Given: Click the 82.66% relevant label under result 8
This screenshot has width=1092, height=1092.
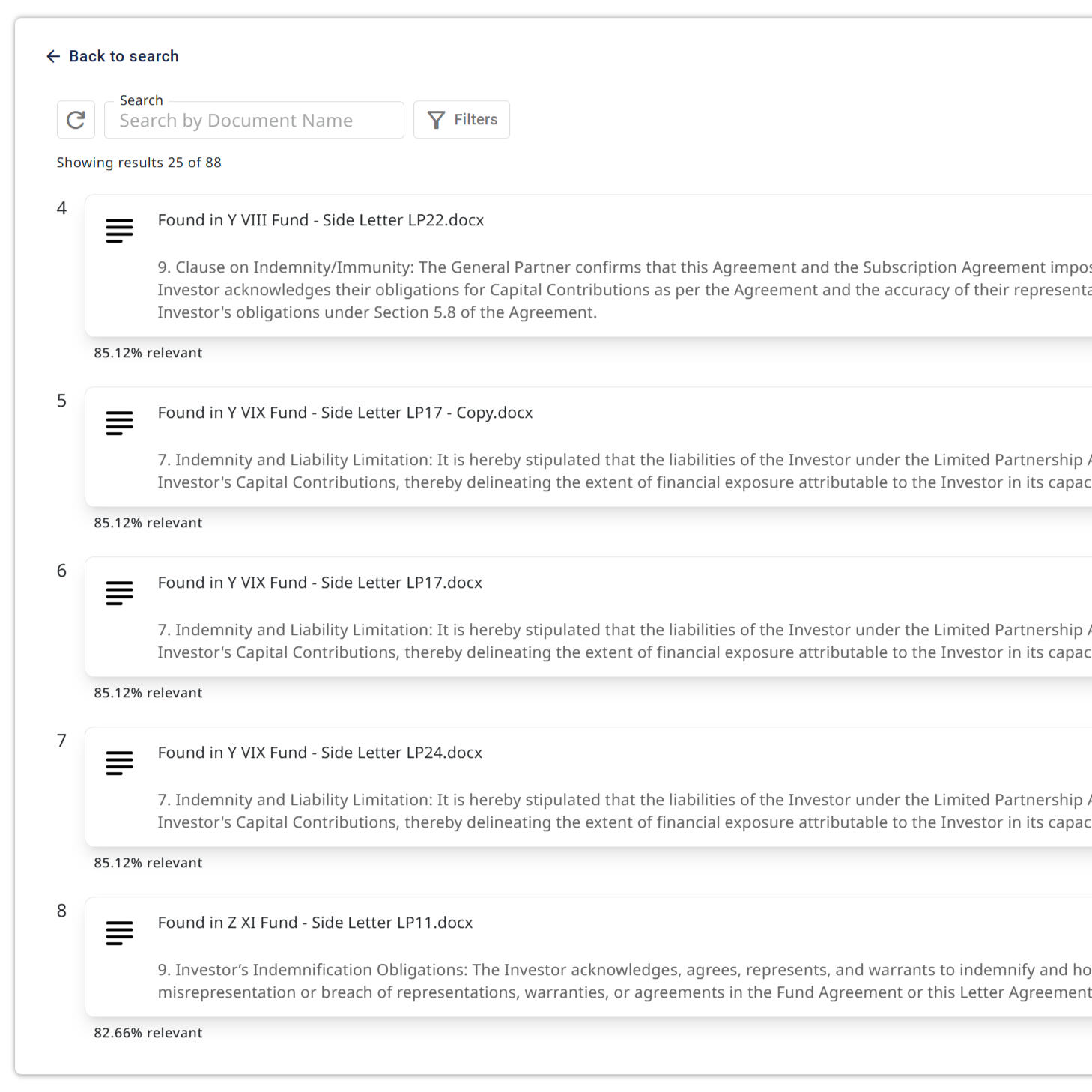Looking at the screenshot, I should (x=148, y=1032).
